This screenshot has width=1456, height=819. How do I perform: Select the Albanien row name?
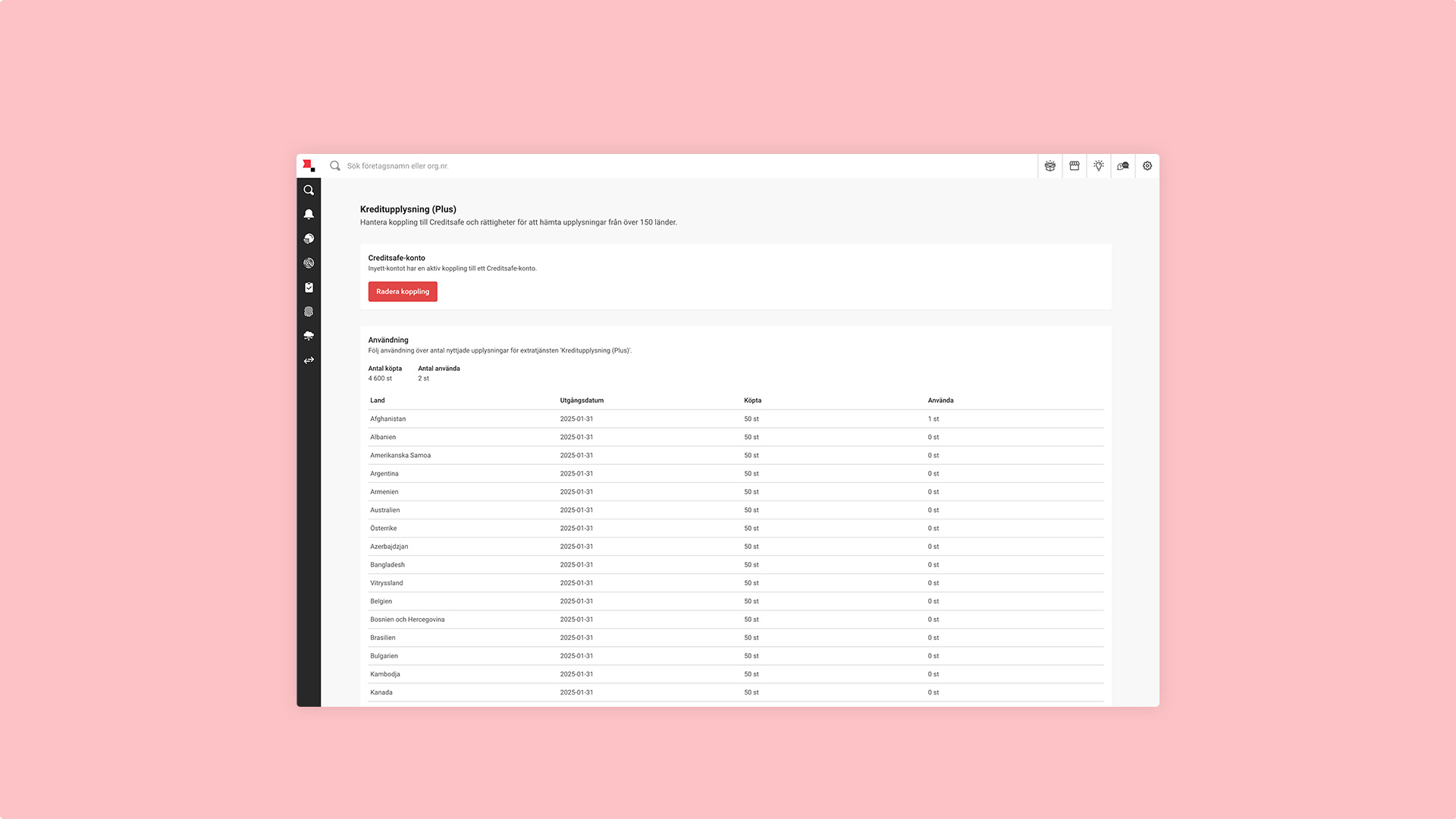coord(383,438)
